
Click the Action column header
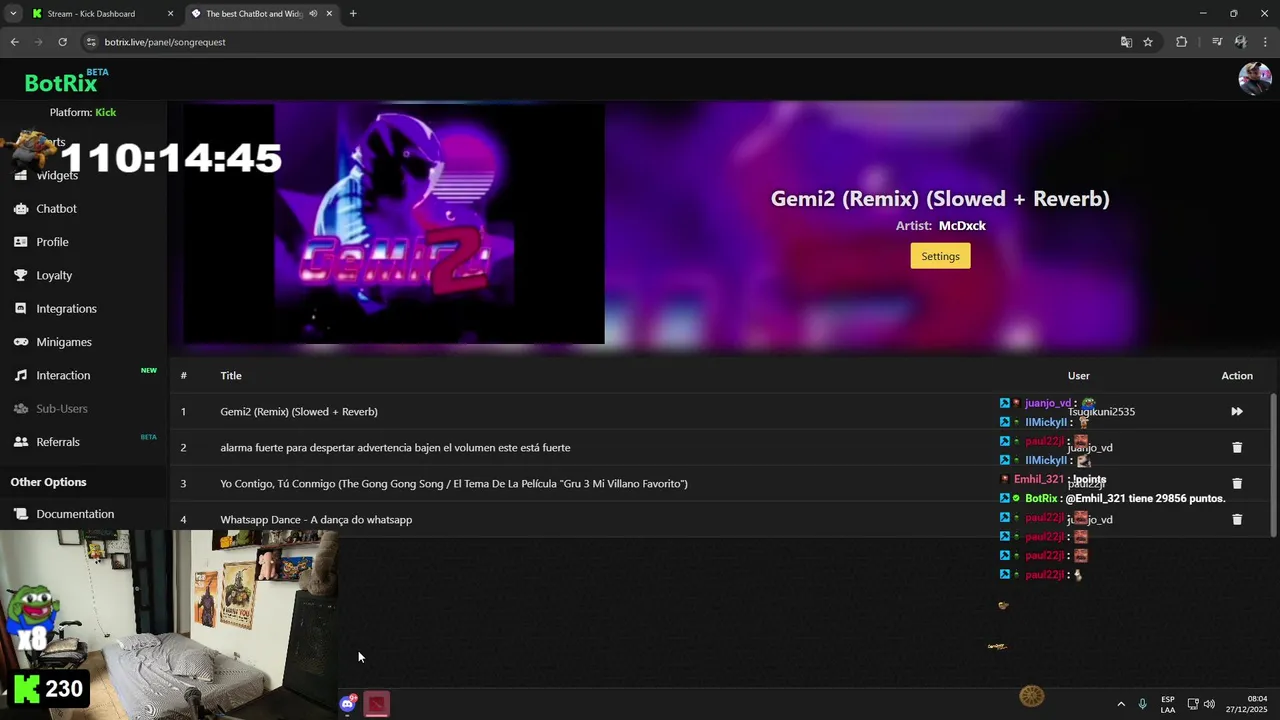[1237, 375]
